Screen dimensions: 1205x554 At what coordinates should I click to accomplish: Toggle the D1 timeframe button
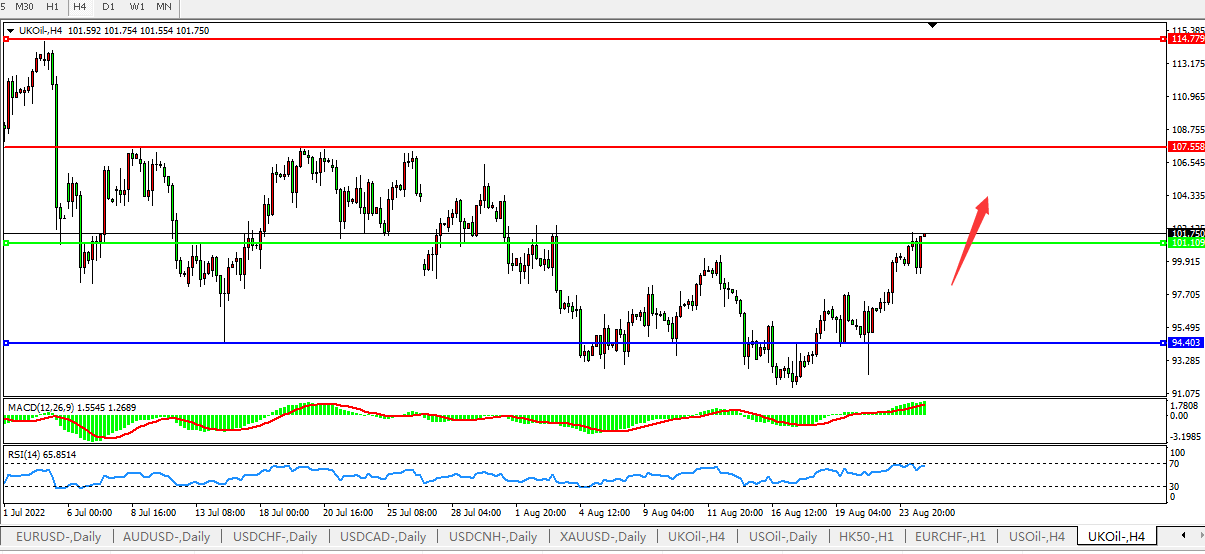click(108, 7)
